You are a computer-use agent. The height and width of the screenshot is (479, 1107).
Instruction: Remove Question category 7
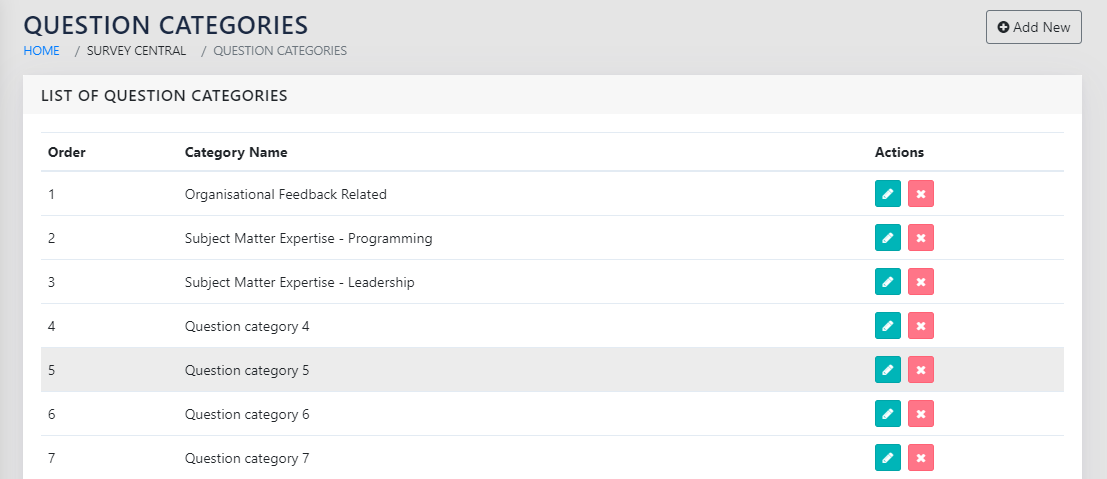[x=921, y=458]
